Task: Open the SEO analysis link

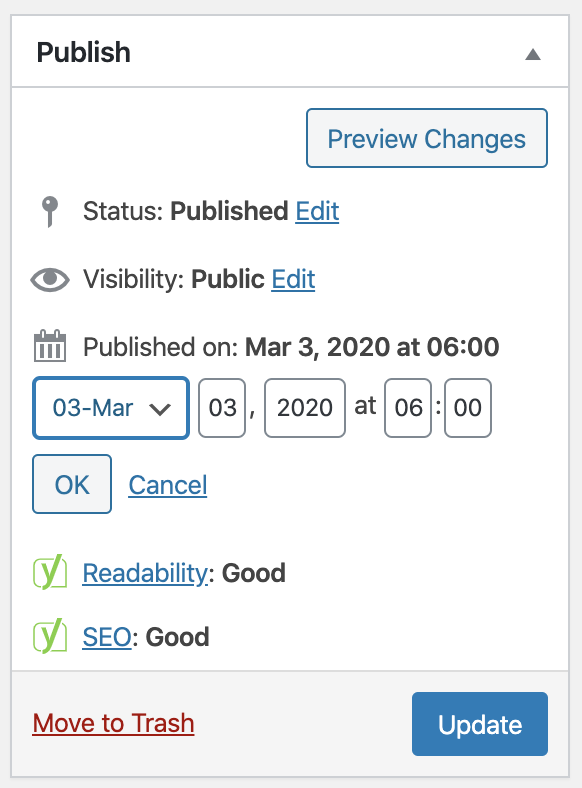Action: (107, 637)
